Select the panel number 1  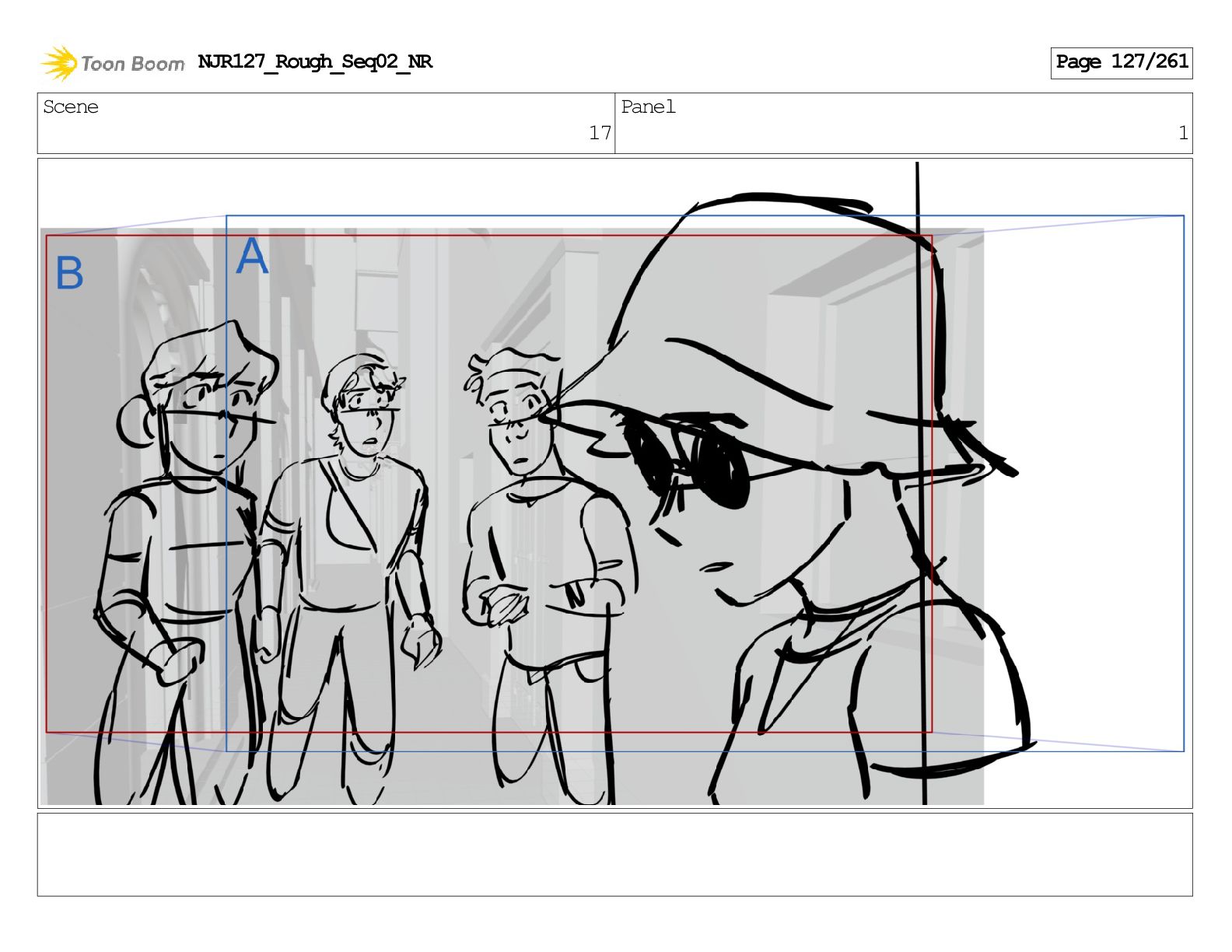(x=1182, y=134)
